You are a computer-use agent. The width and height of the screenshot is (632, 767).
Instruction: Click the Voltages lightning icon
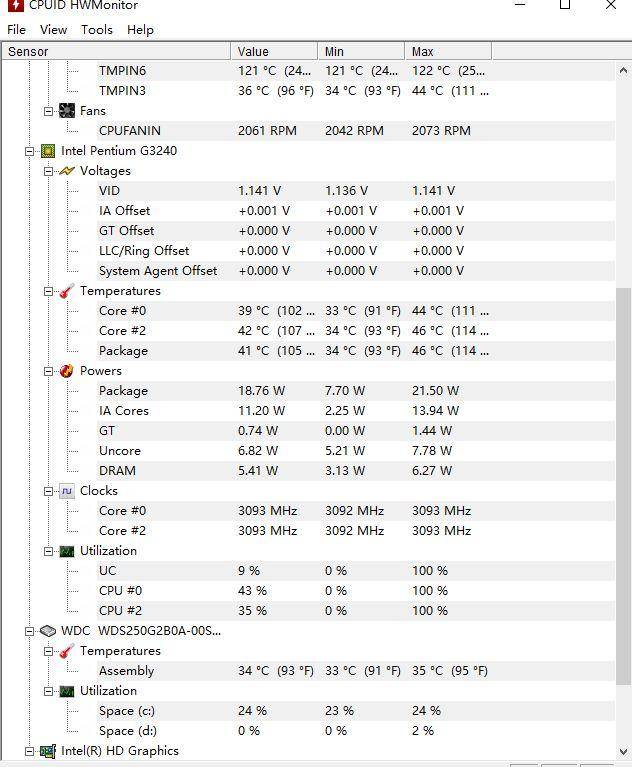tap(67, 171)
